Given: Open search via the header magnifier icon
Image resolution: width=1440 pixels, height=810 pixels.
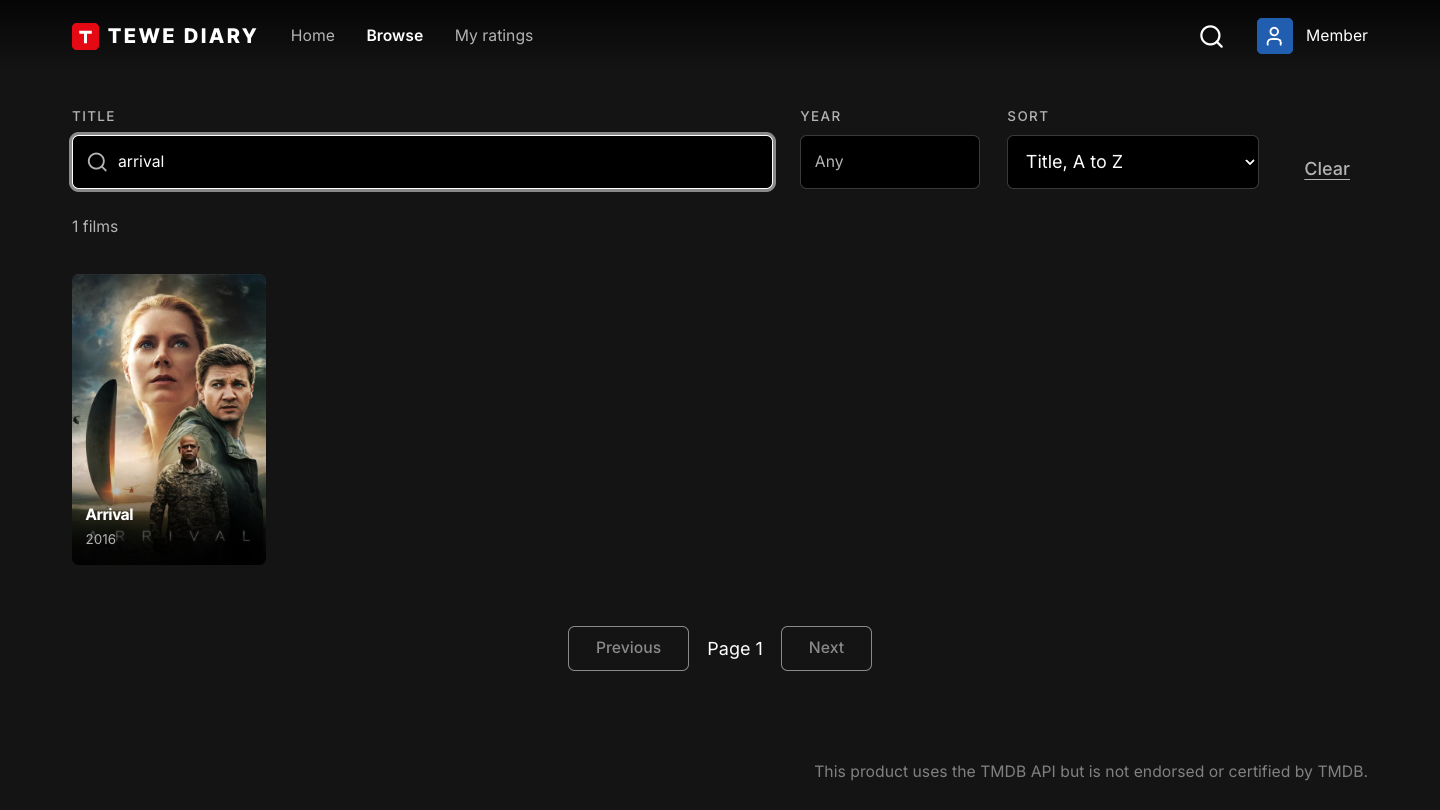Looking at the screenshot, I should (1211, 36).
